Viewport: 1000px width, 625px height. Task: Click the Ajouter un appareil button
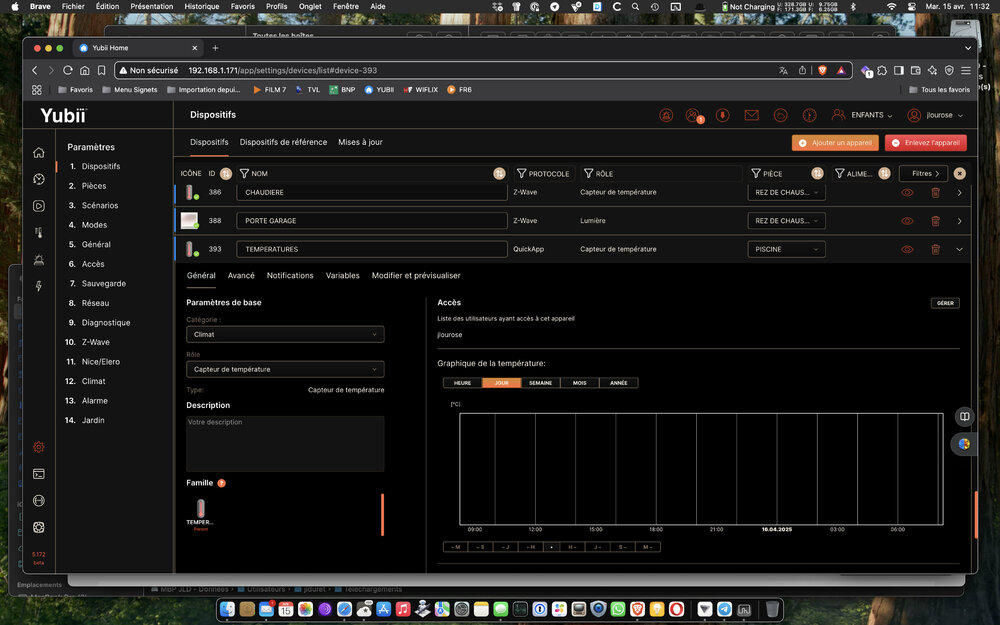pyautogui.click(x=835, y=143)
